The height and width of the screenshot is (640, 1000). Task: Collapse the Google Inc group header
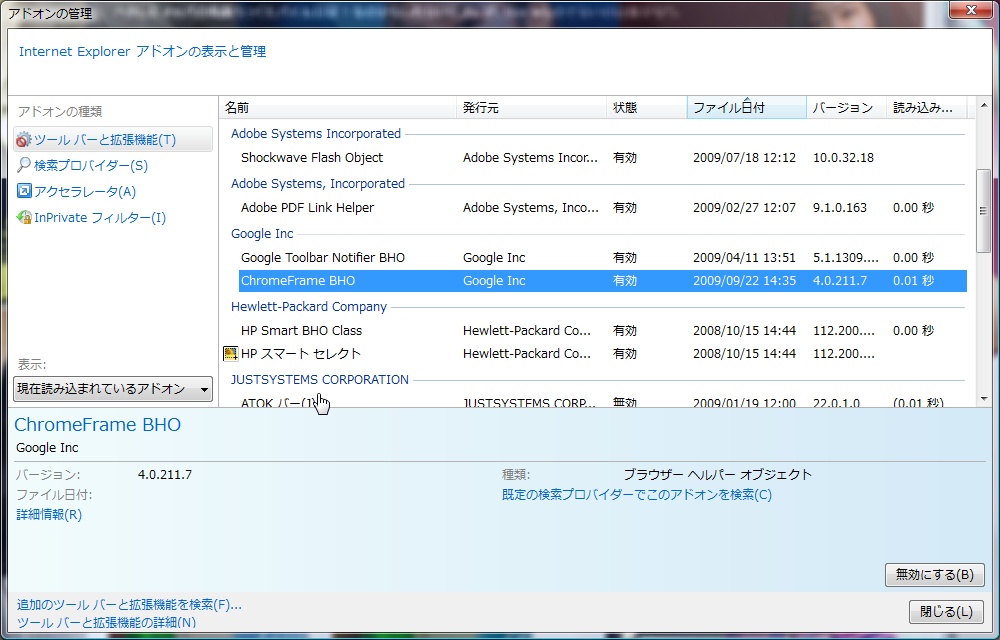[x=262, y=233]
